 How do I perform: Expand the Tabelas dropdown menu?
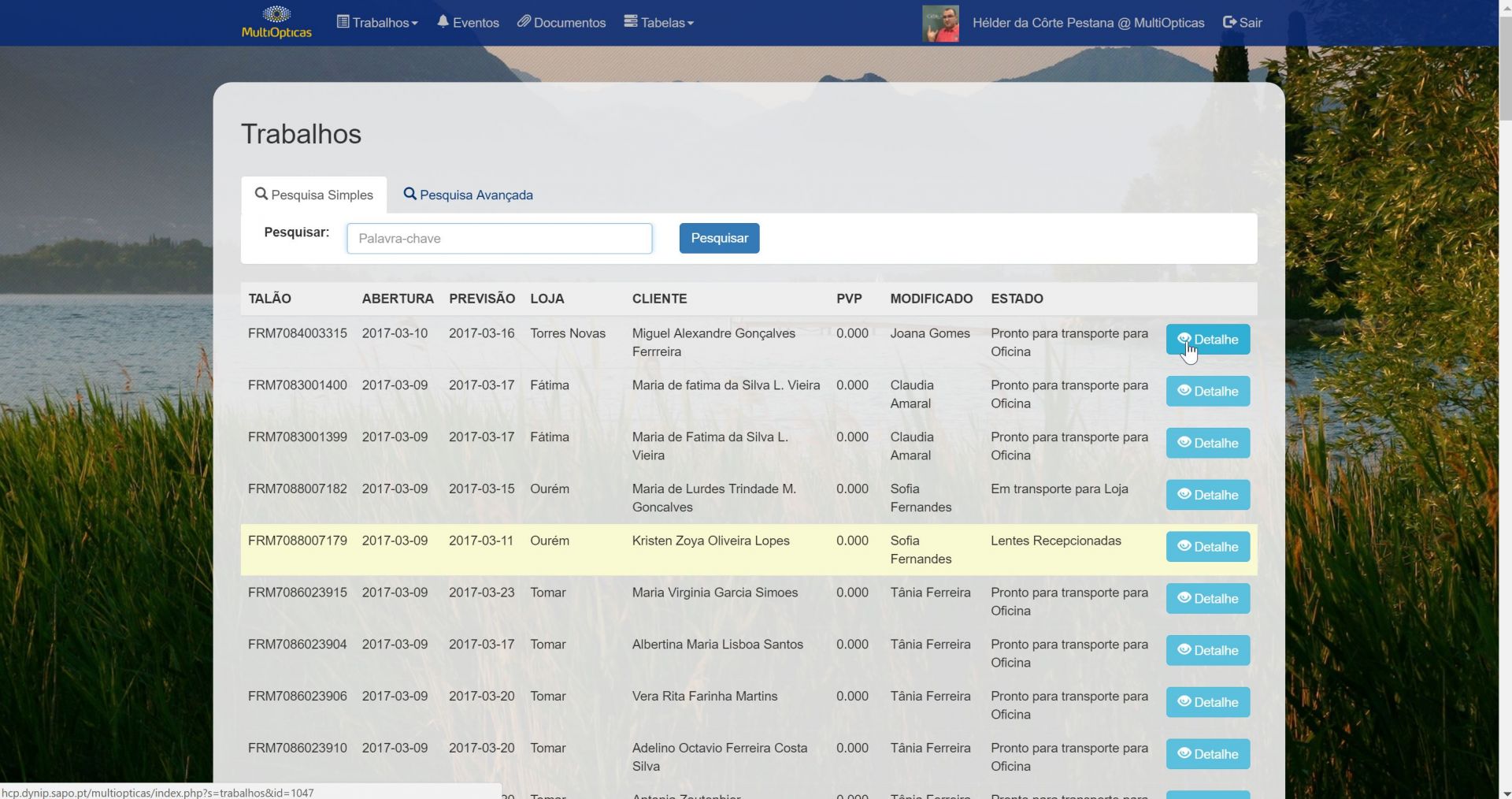click(658, 23)
